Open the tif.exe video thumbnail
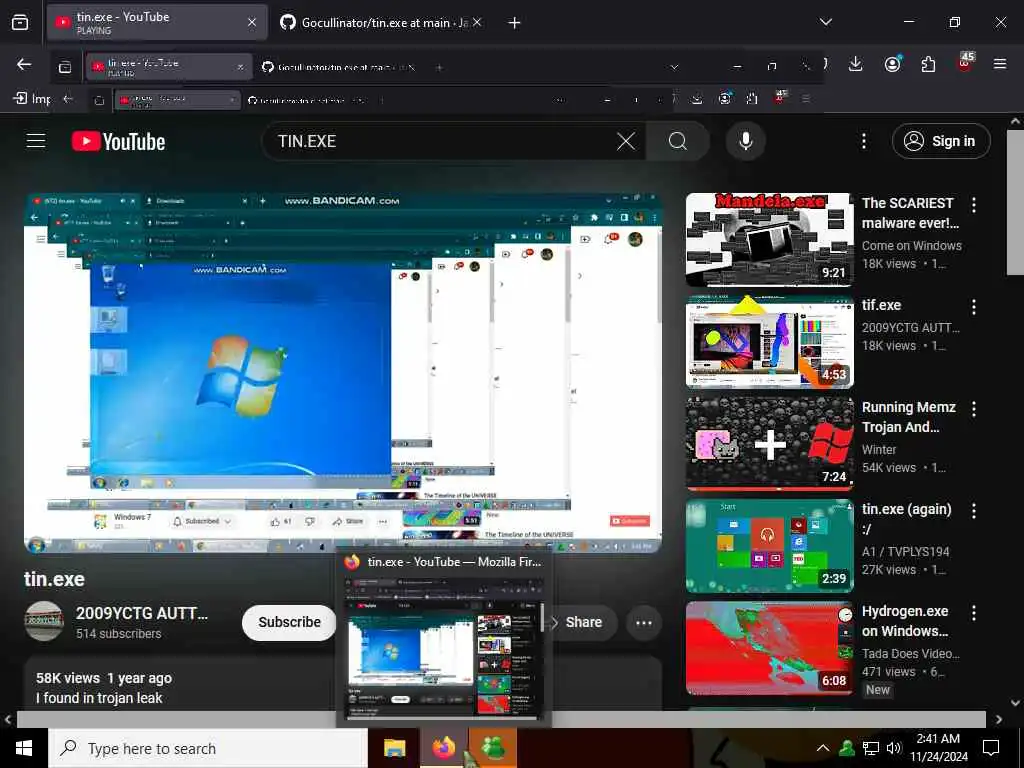The width and height of the screenshot is (1024, 768). pos(769,342)
